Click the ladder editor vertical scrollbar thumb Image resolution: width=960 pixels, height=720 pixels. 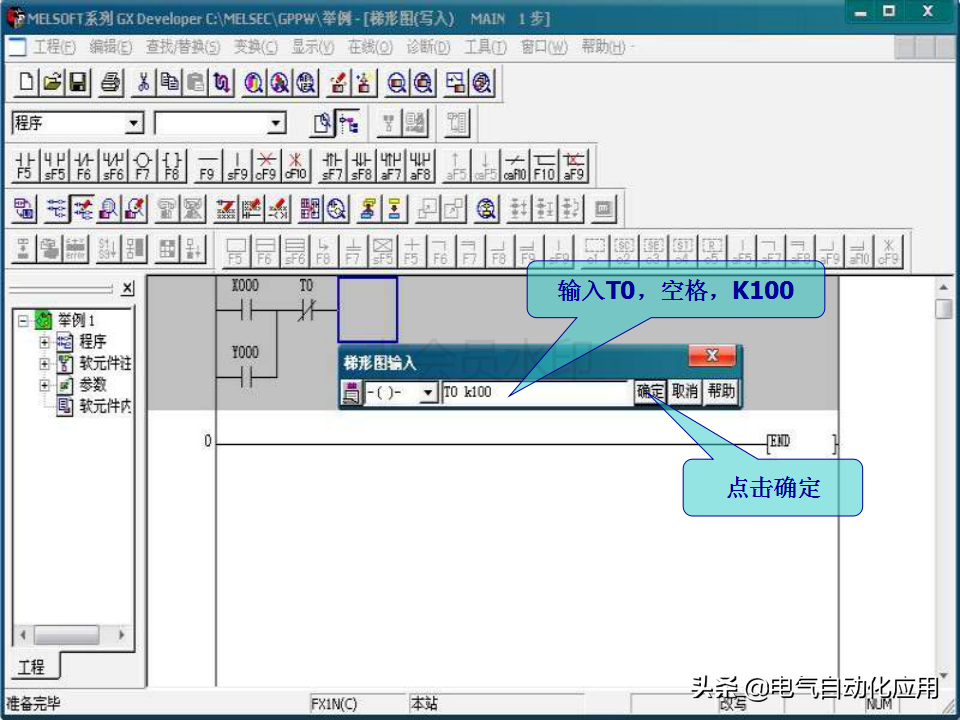(943, 309)
